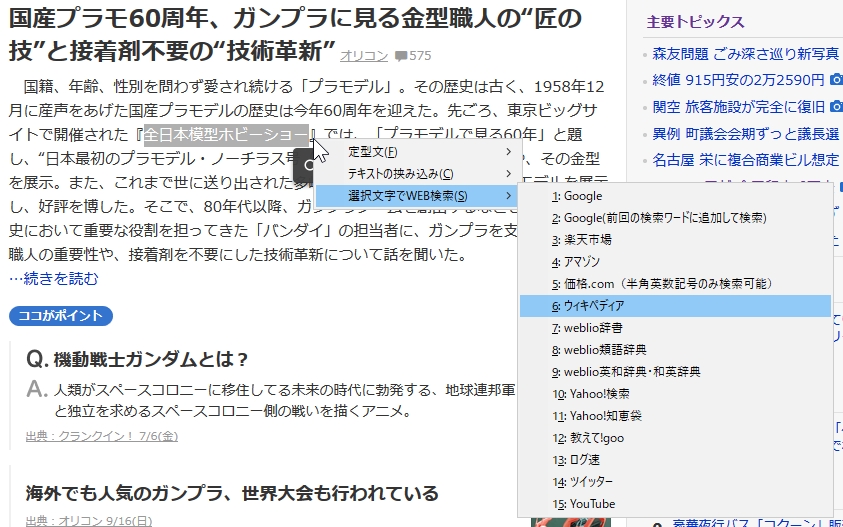Search selection on 4: アマゾン
Image resolution: width=843 pixels, height=527 pixels.
pyautogui.click(x=675, y=262)
